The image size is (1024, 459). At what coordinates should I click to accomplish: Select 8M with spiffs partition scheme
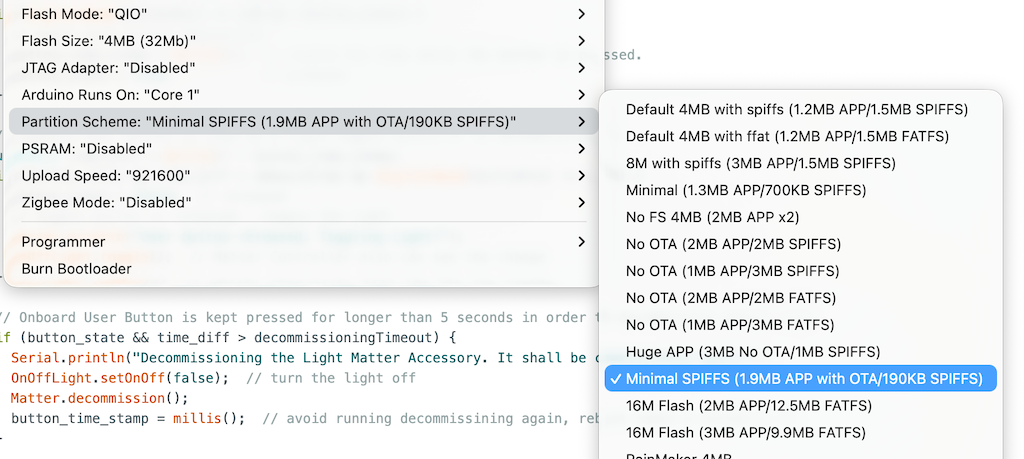point(760,163)
